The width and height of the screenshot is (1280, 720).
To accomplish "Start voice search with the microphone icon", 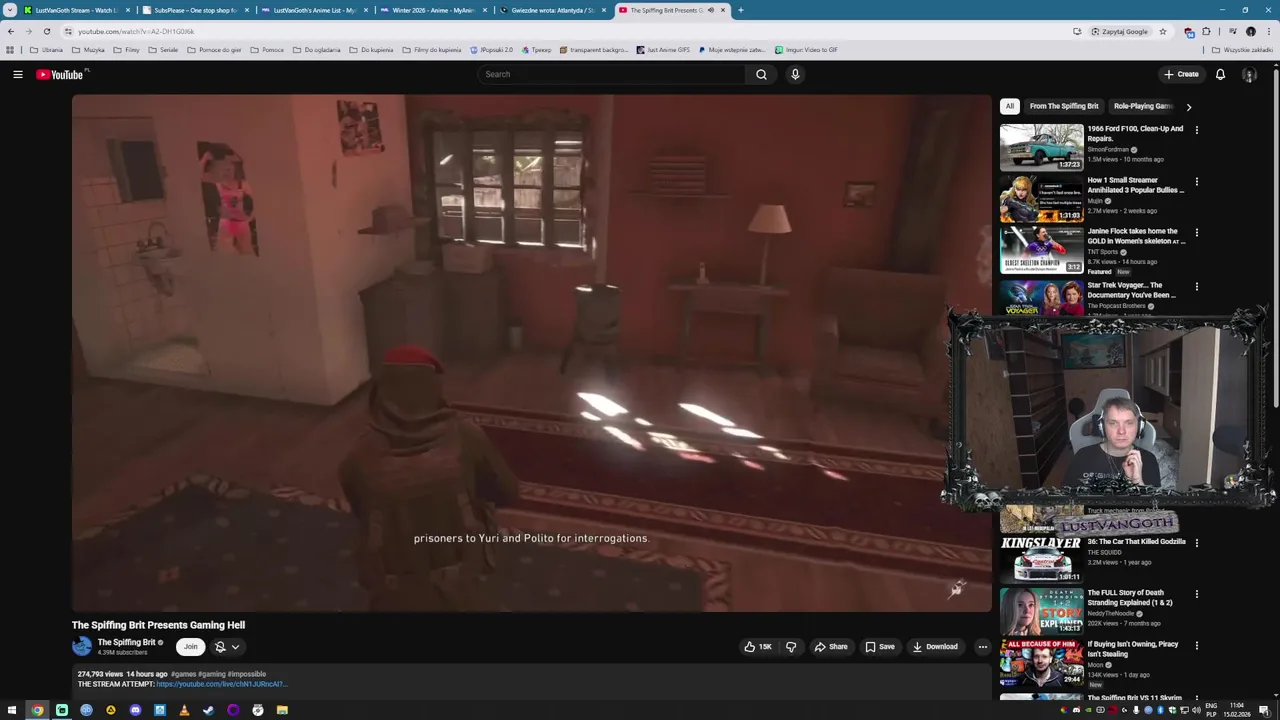I will (795, 74).
